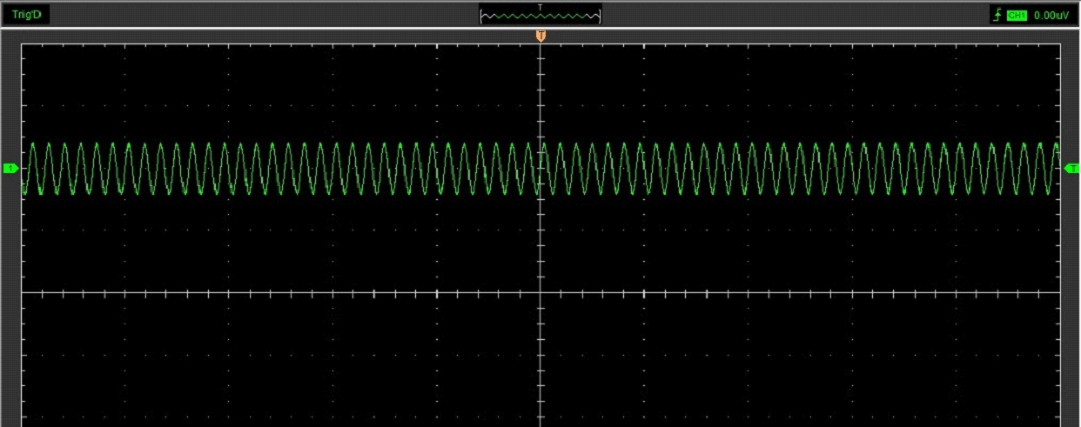Click the 0.00uV trigger level readout
This screenshot has width=1081, height=427.
(x=1051, y=15)
